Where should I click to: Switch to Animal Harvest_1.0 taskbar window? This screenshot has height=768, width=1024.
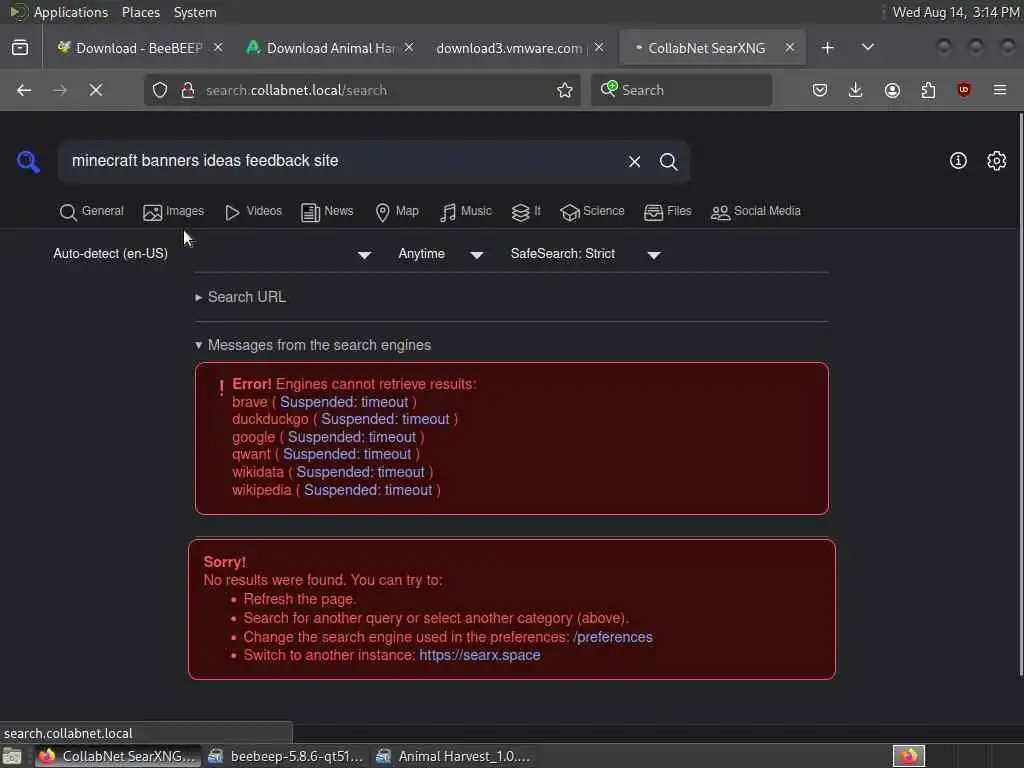[x=453, y=756]
